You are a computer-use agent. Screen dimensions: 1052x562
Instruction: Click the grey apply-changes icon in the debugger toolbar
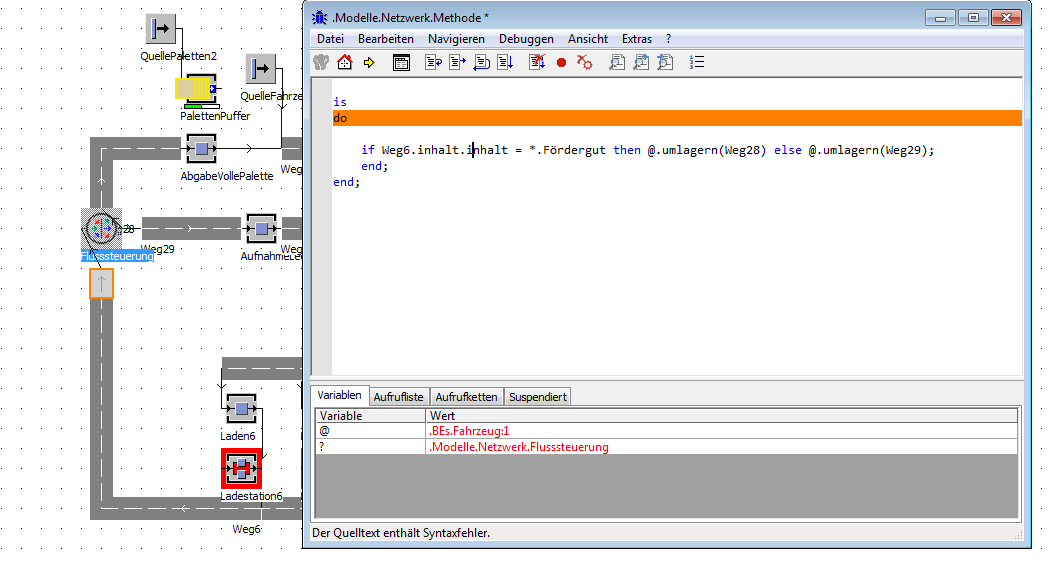(321, 62)
